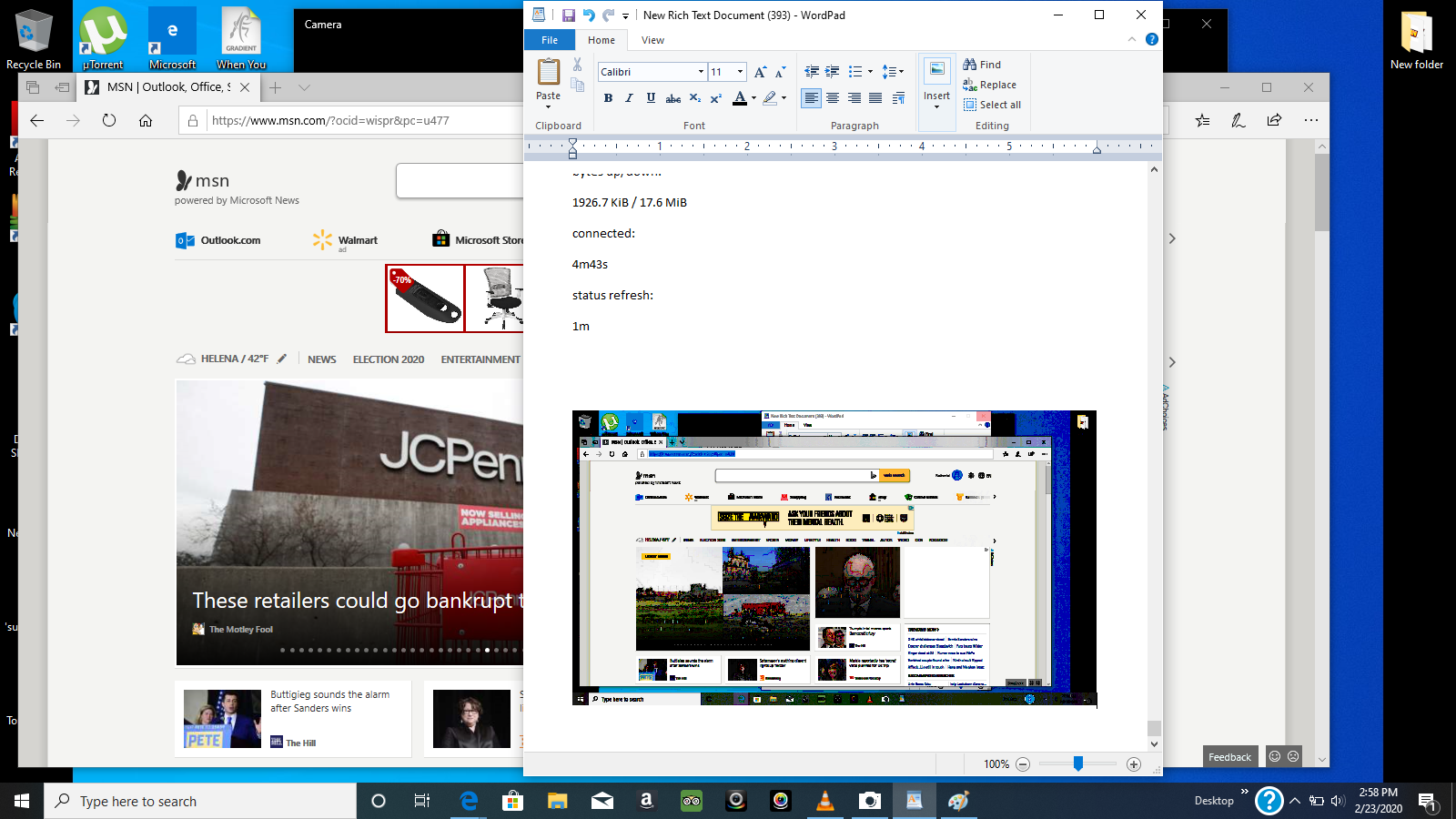Viewport: 1456px width, 819px height.
Task: Switch to the Home ribbon tab
Action: click(x=602, y=40)
